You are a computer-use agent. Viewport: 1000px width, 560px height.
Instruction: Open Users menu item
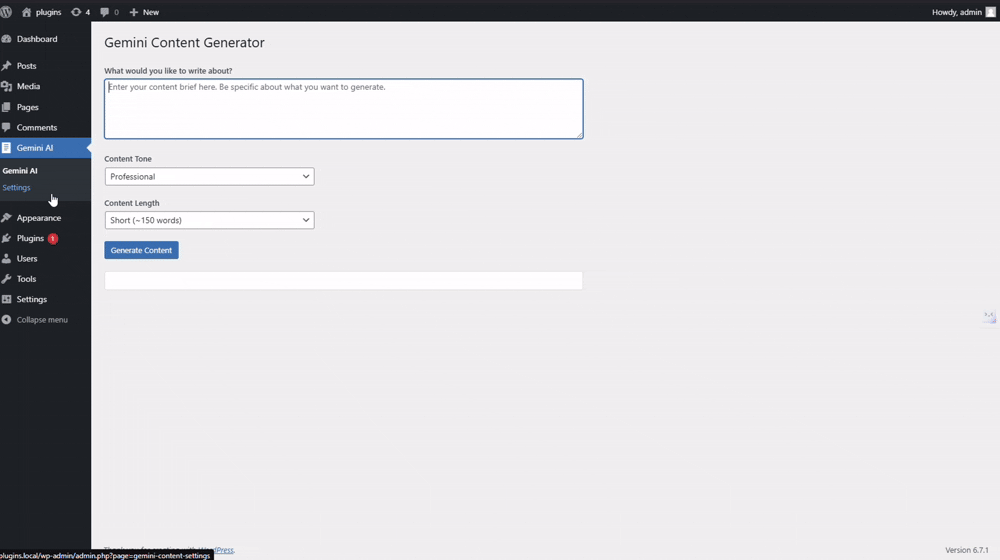coord(27,259)
